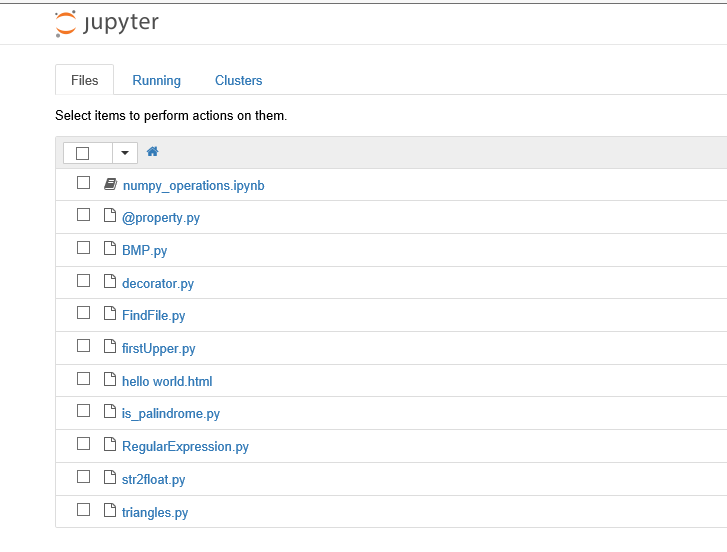Click file icon next to BMP.py
Image resolution: width=727 pixels, height=552 pixels.
[x=110, y=248]
